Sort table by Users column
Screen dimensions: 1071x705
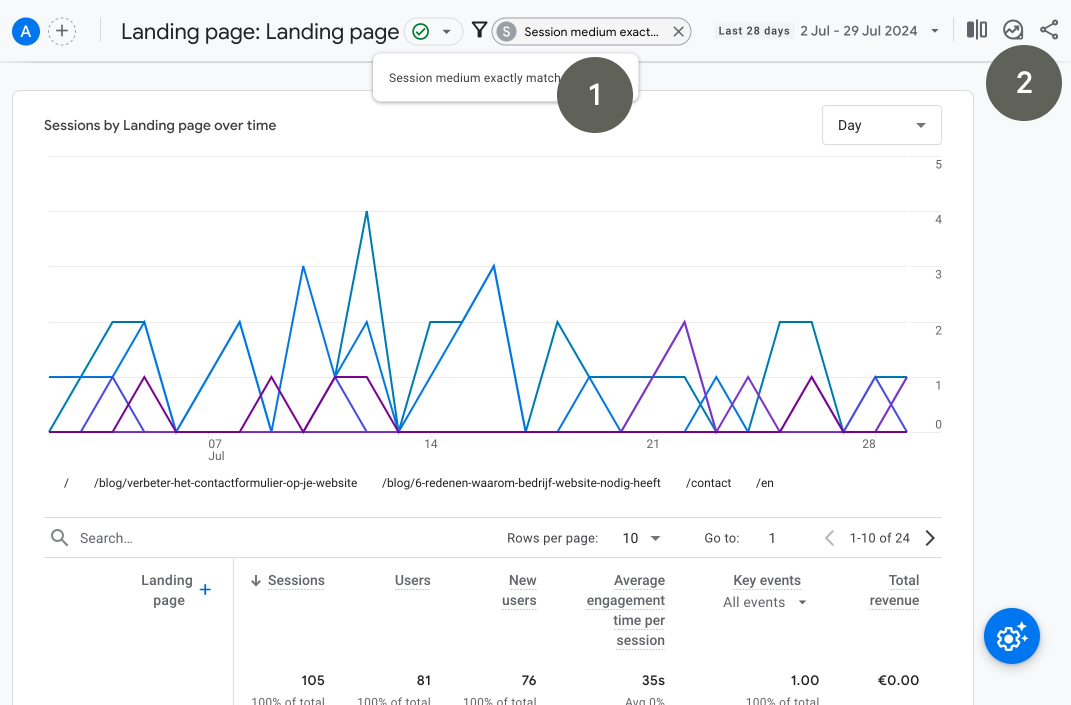pos(413,580)
